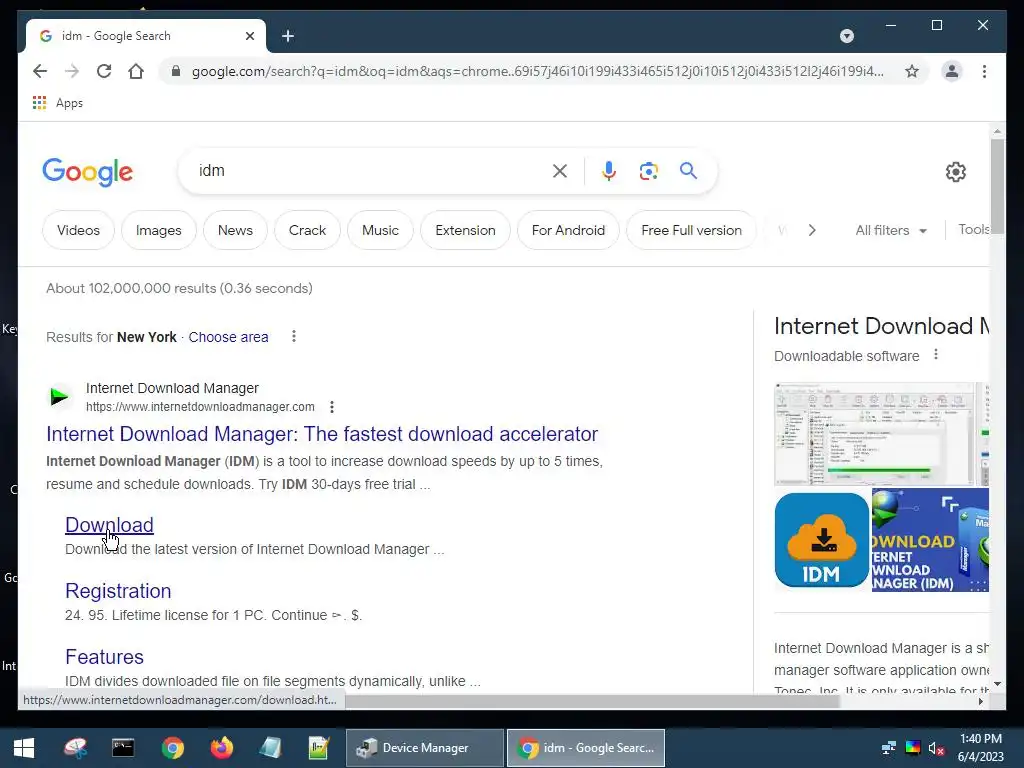The image size is (1024, 768).
Task: Launch Firefox from the taskbar
Action: [221, 748]
